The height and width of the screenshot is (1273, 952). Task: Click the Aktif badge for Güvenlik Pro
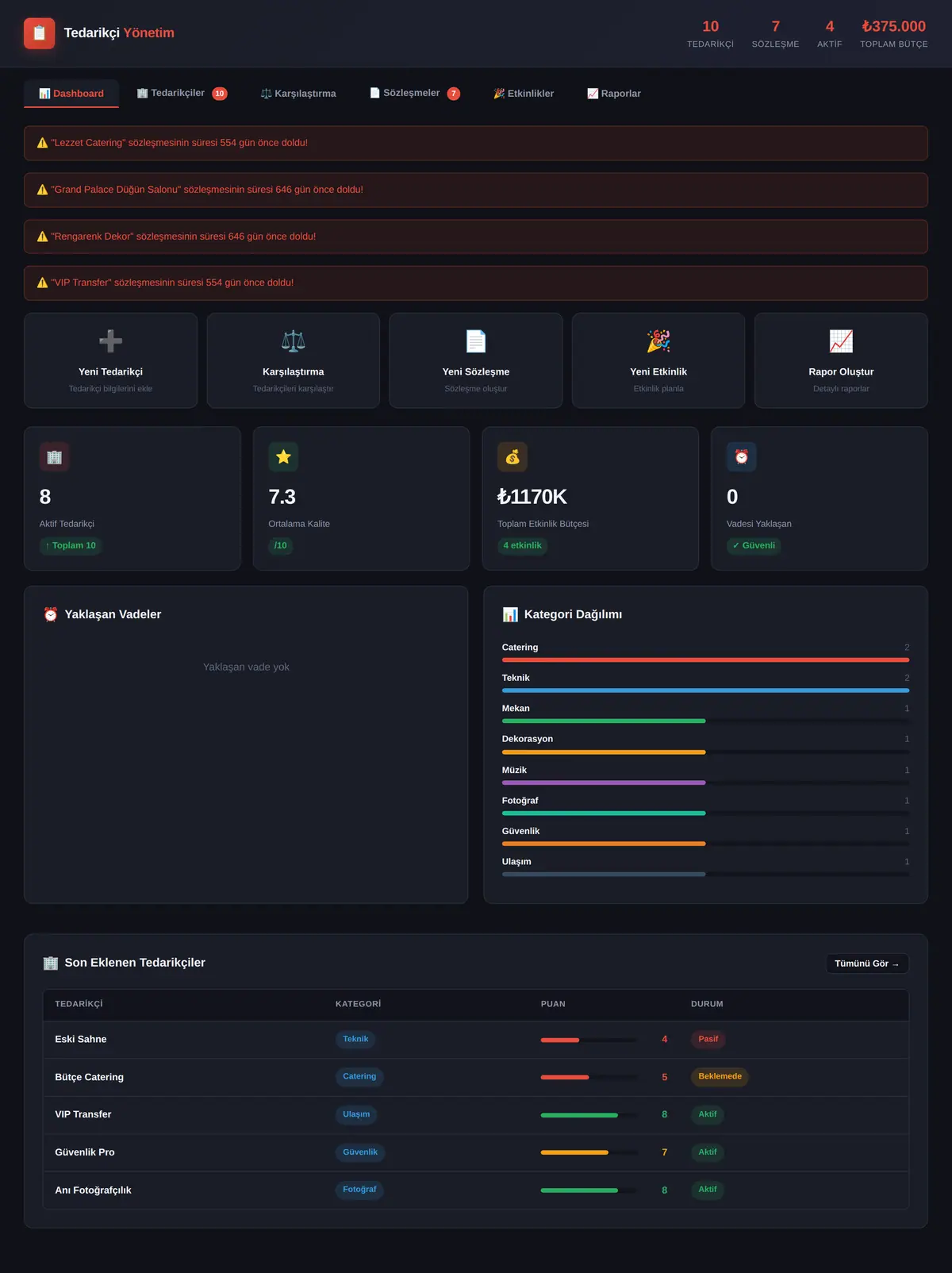tap(707, 1152)
